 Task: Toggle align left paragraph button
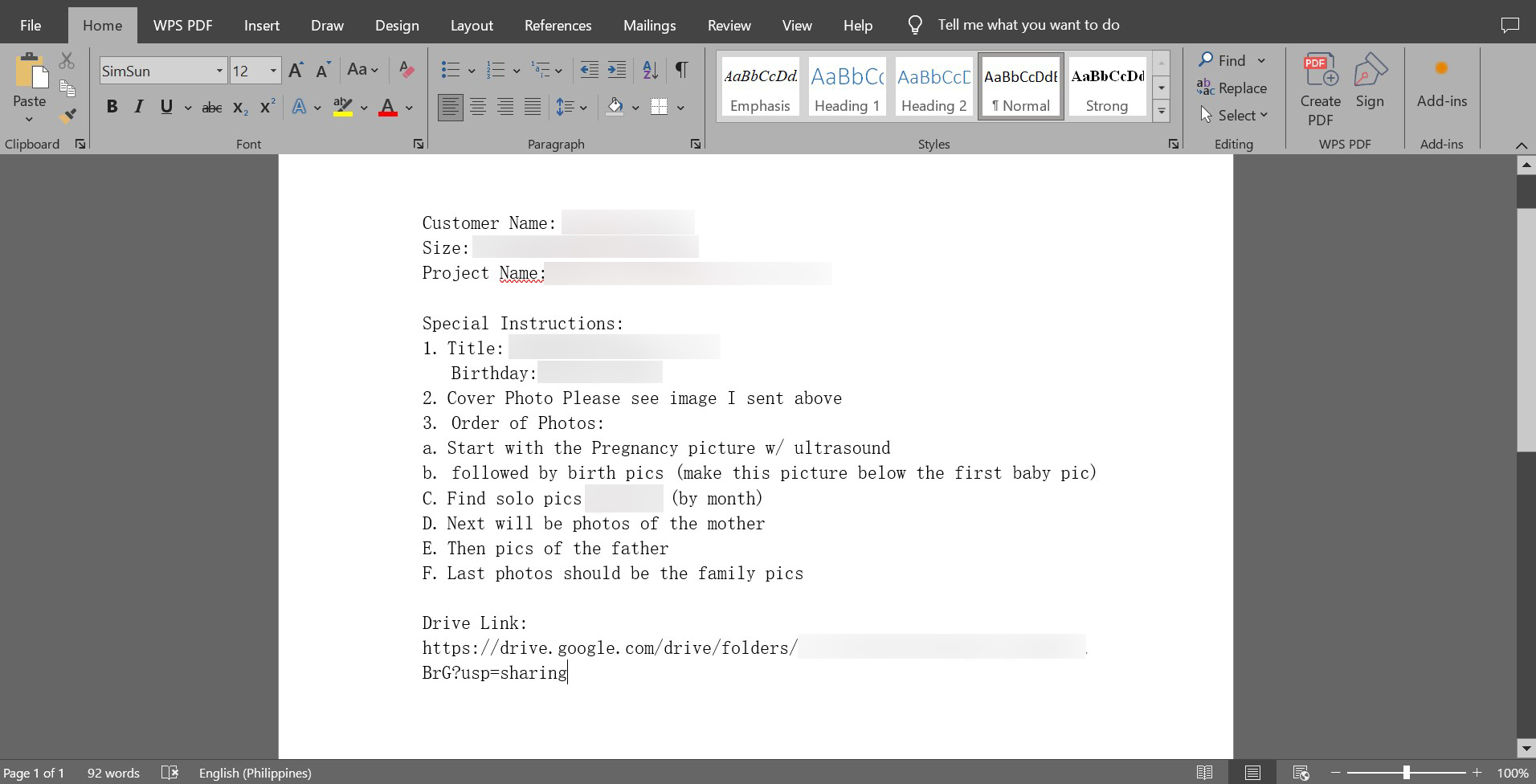tap(451, 107)
